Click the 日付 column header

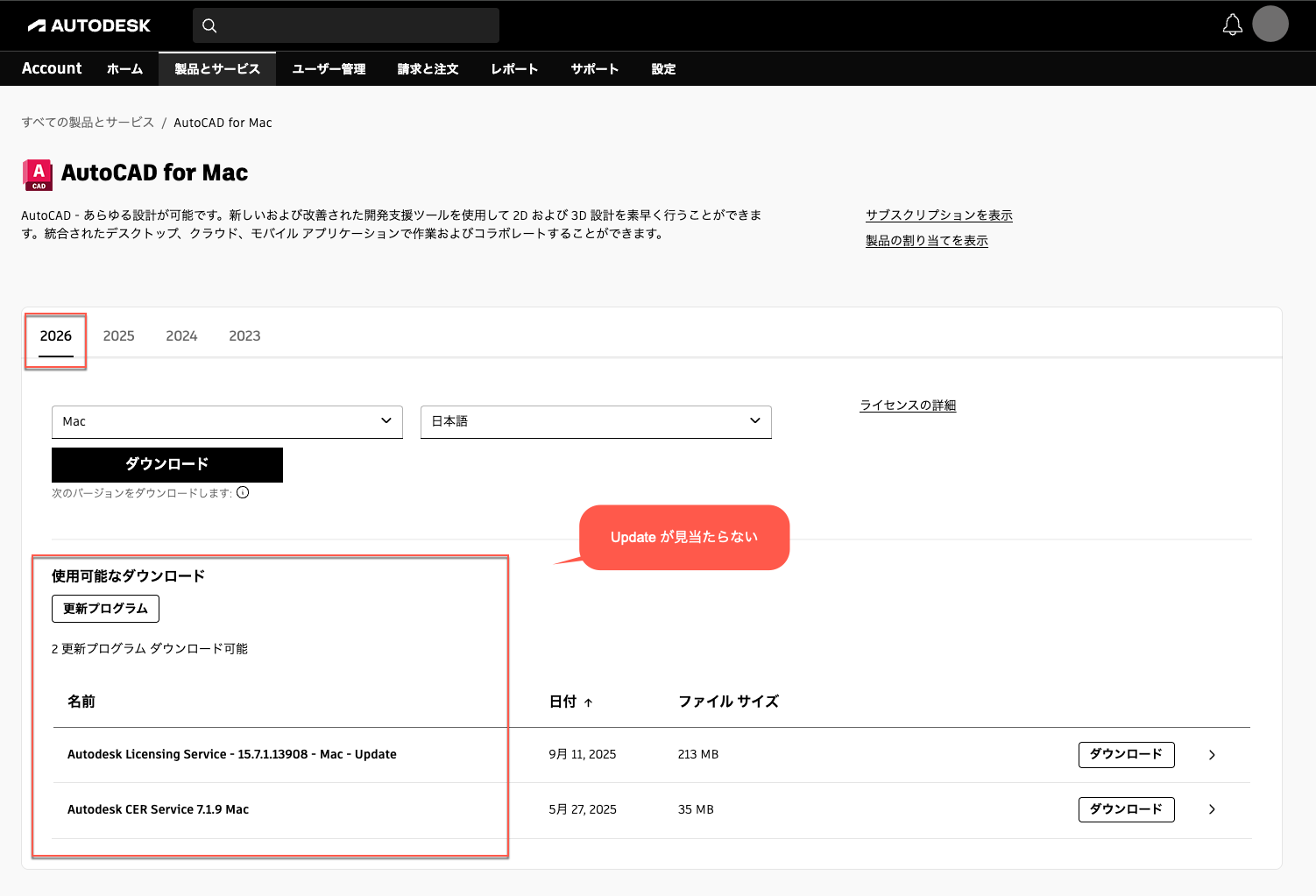[x=562, y=702]
